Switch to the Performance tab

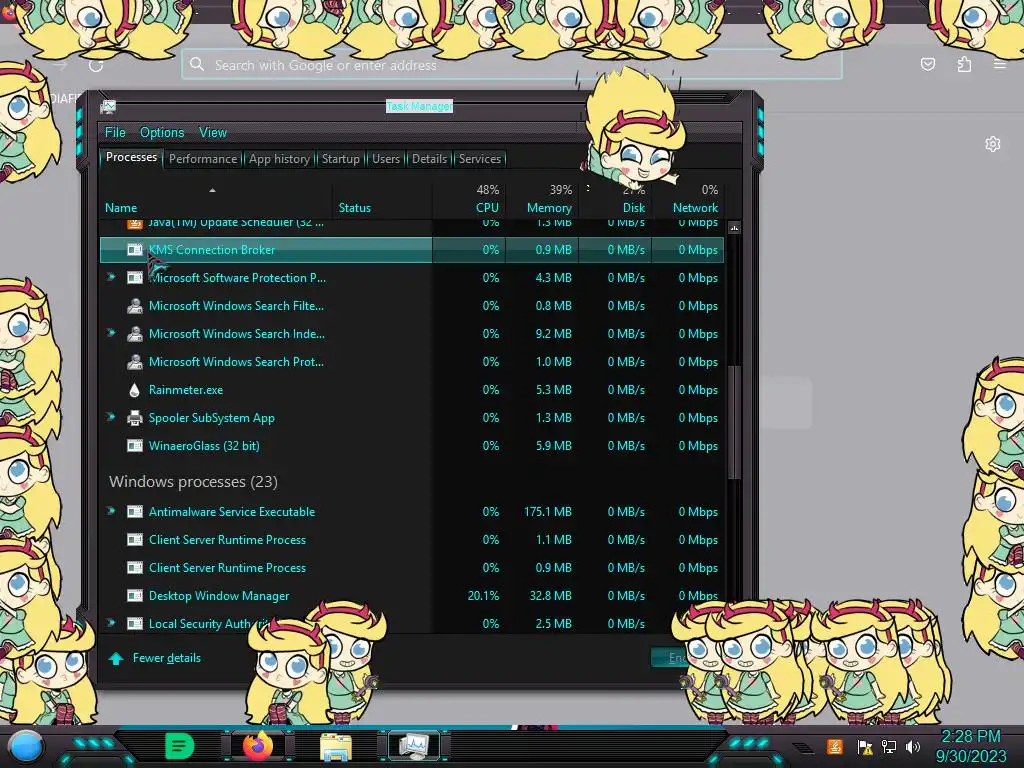(202, 159)
